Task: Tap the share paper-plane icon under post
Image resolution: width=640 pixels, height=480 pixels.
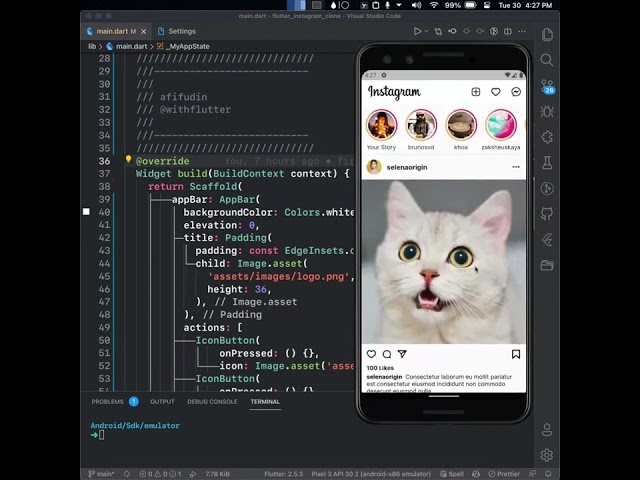Action: pyautogui.click(x=402, y=354)
